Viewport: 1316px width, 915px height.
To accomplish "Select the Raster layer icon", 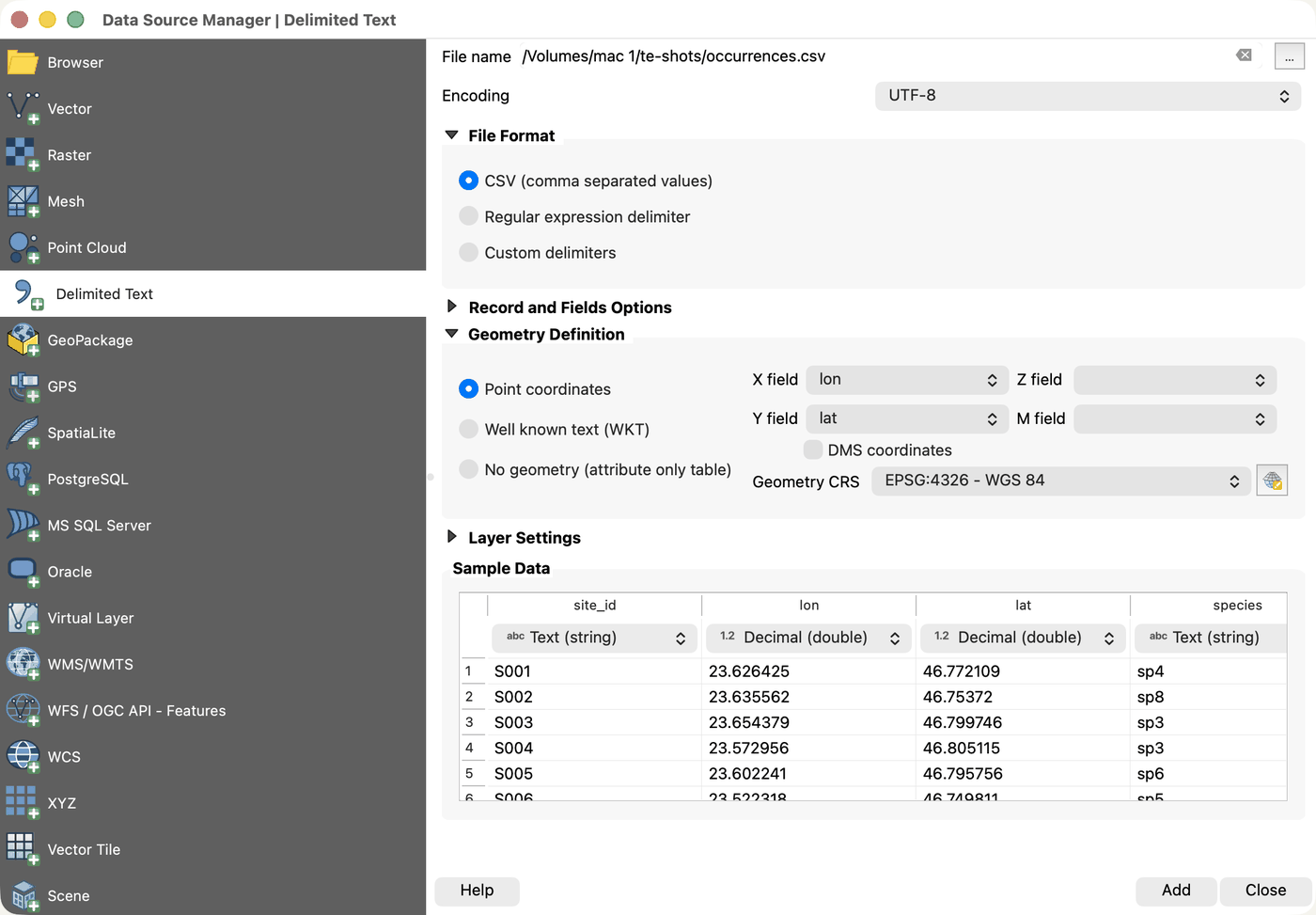I will (23, 154).
